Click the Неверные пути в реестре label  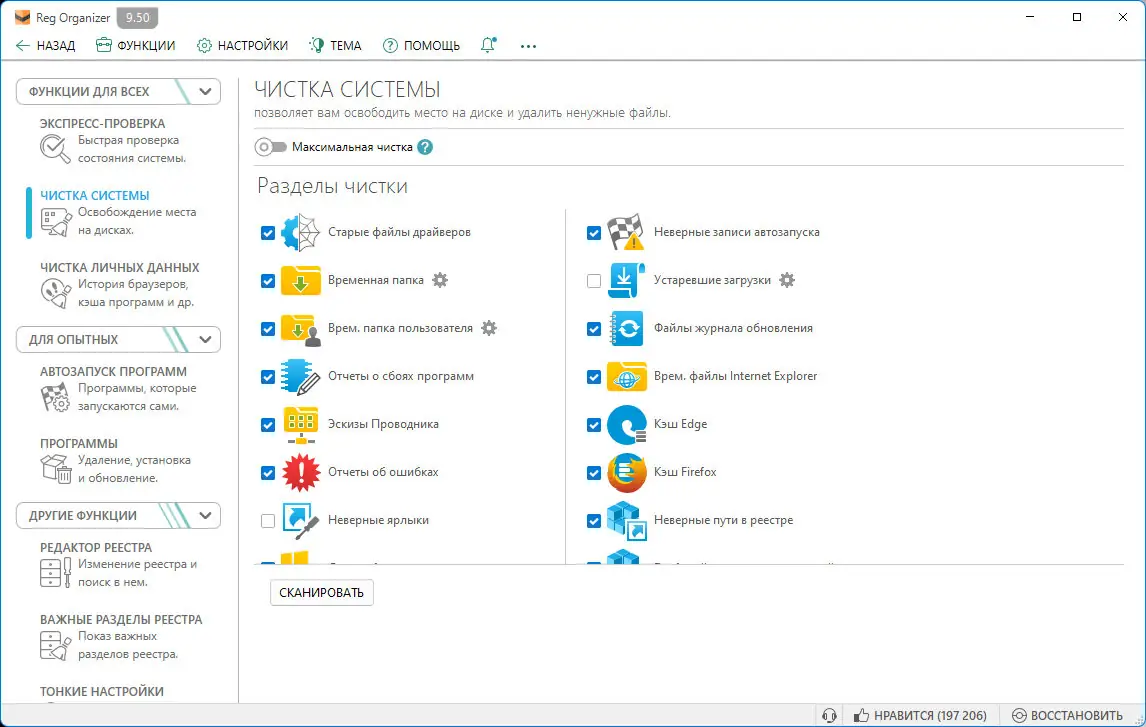coord(724,520)
